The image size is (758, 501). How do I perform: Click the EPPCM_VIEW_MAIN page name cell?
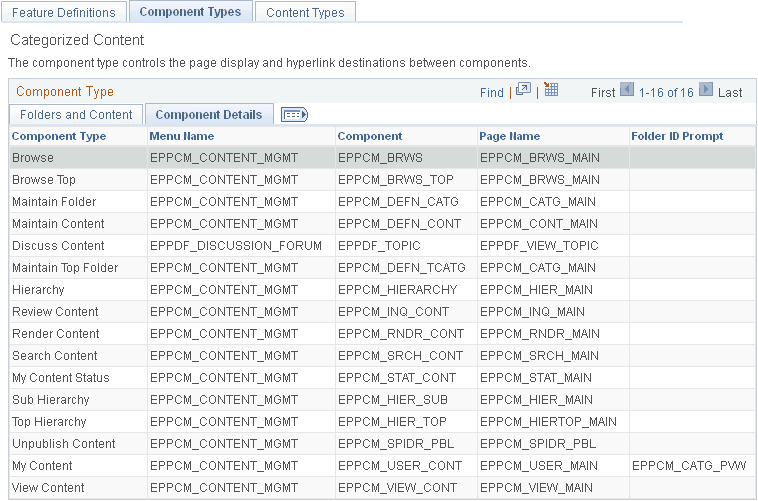553,488
